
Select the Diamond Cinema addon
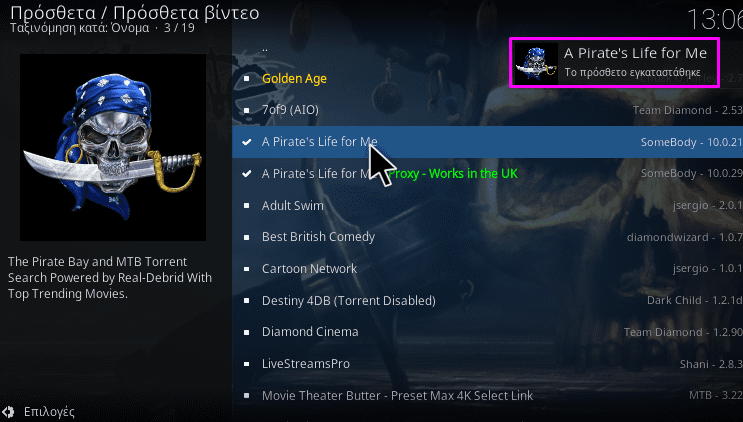click(488, 332)
